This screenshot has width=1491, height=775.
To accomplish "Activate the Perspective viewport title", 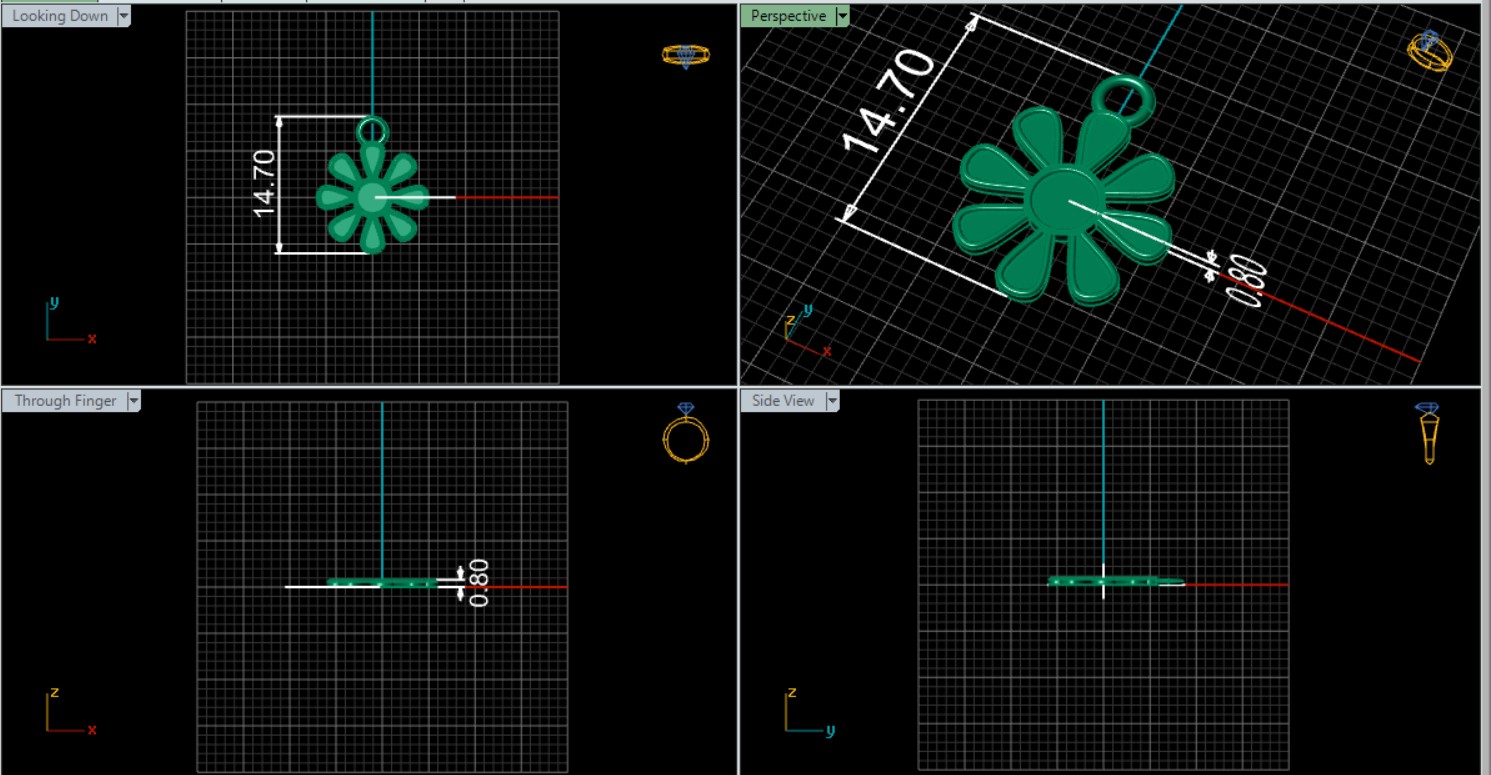I will 788,16.
